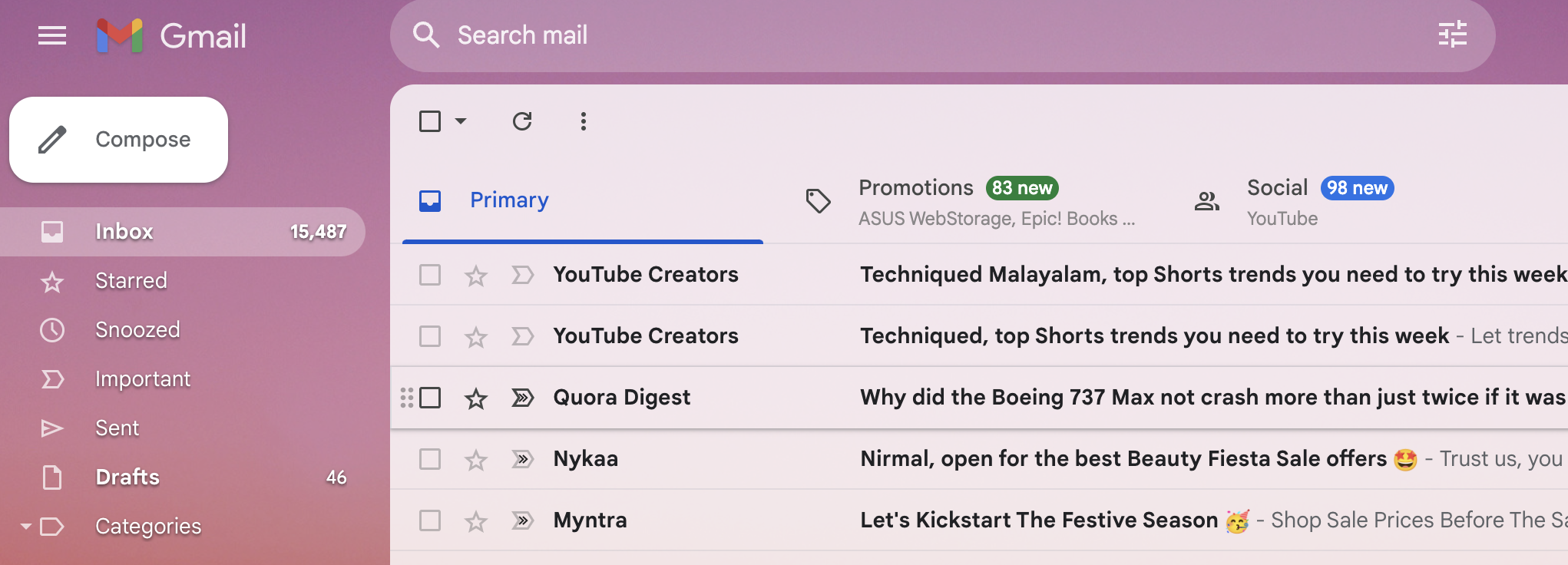Screen dimensions: 1568x565
Task: Click the Important marker icon in sidebar
Action: click(x=52, y=379)
